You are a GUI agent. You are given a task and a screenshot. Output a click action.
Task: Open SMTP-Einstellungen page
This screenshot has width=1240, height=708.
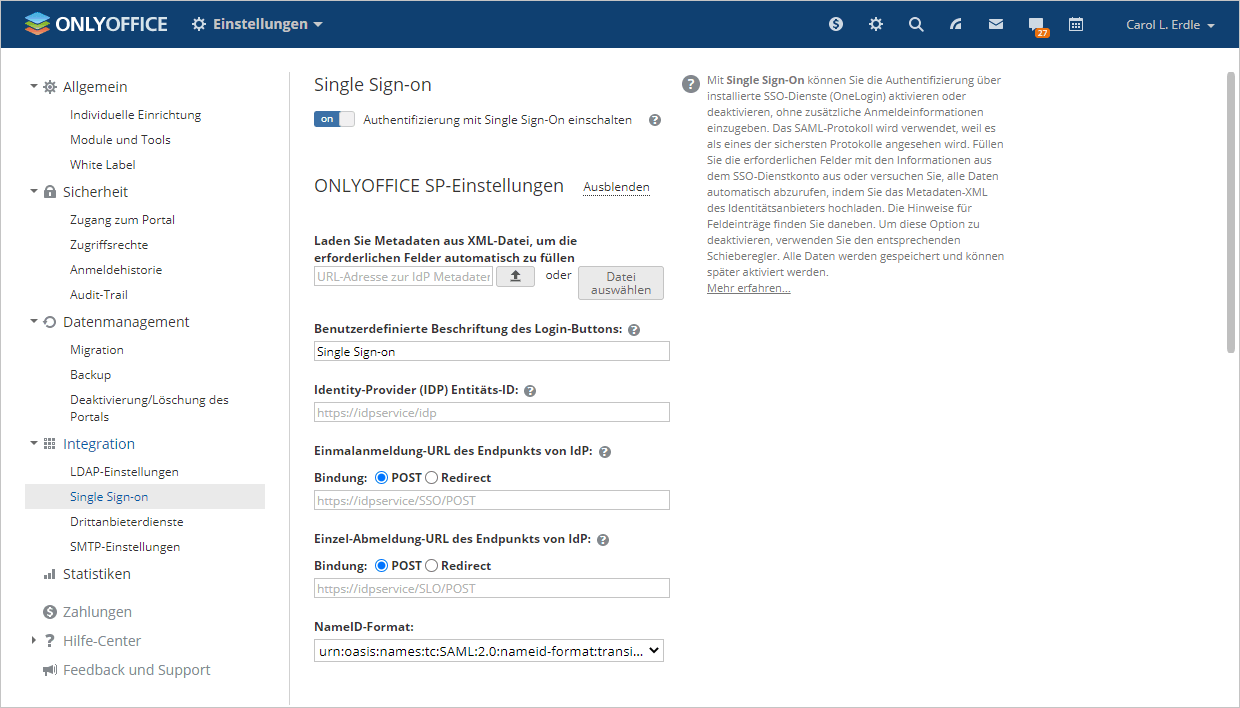[x=125, y=547]
